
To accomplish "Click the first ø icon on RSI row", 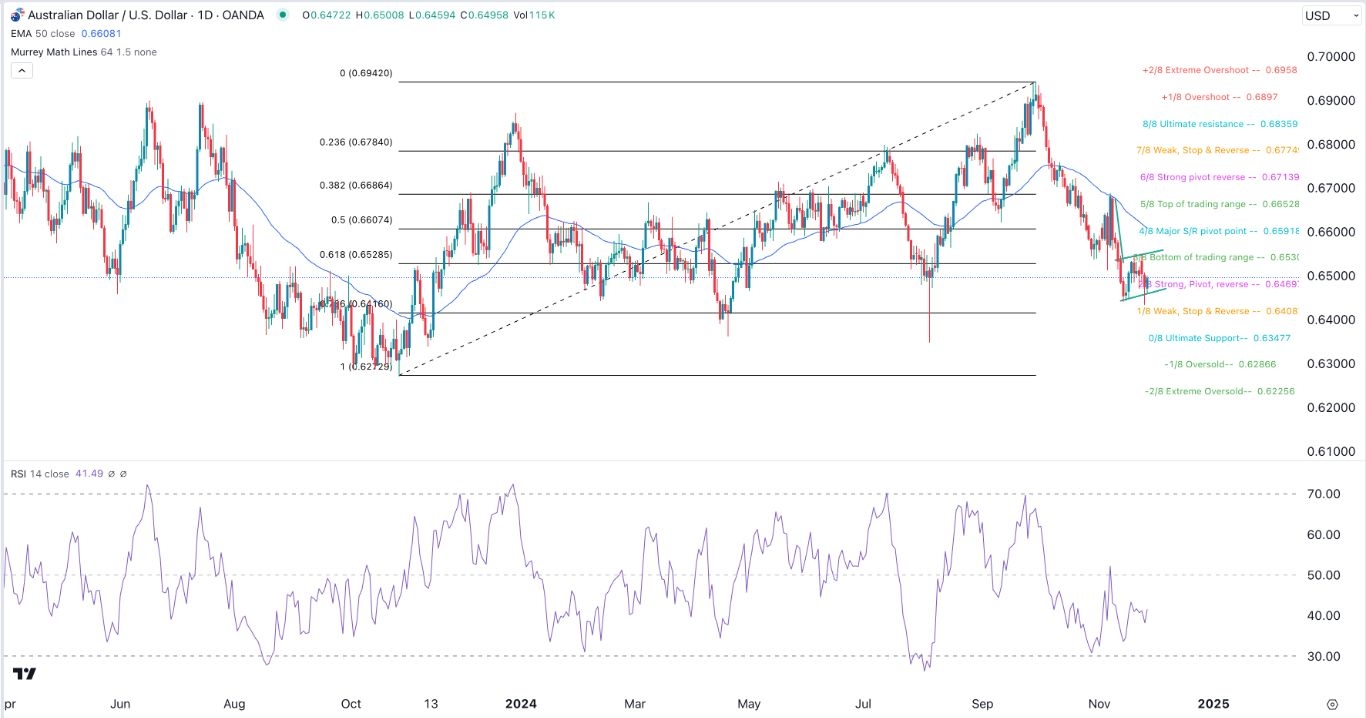I will pyautogui.click(x=112, y=474).
